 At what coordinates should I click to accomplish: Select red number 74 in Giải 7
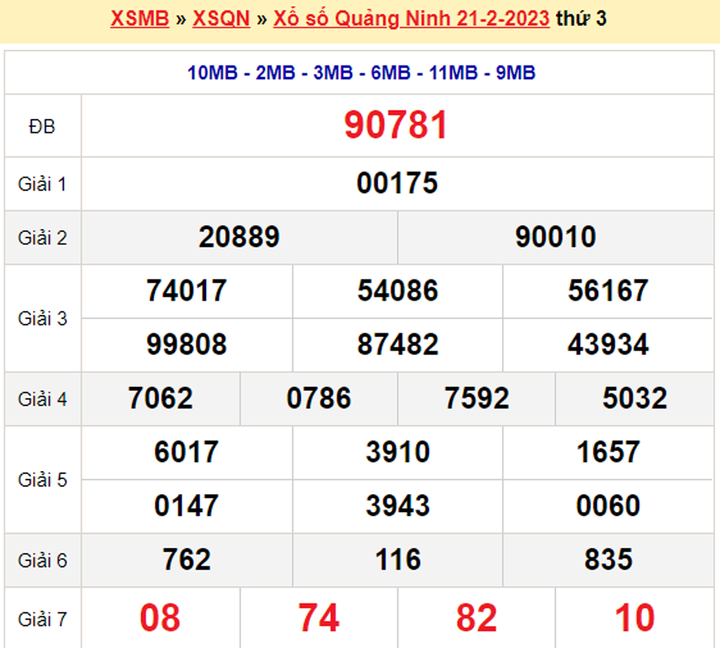pyautogui.click(x=319, y=618)
